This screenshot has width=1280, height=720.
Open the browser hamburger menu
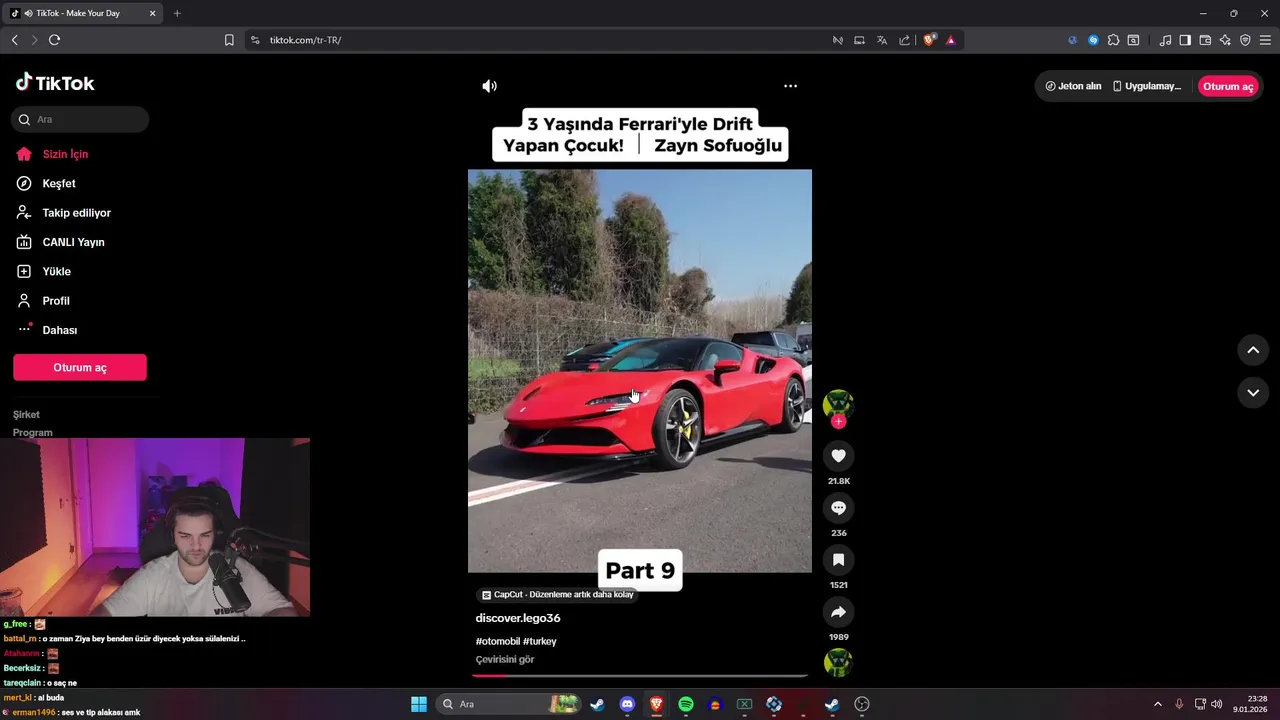pos(1265,40)
